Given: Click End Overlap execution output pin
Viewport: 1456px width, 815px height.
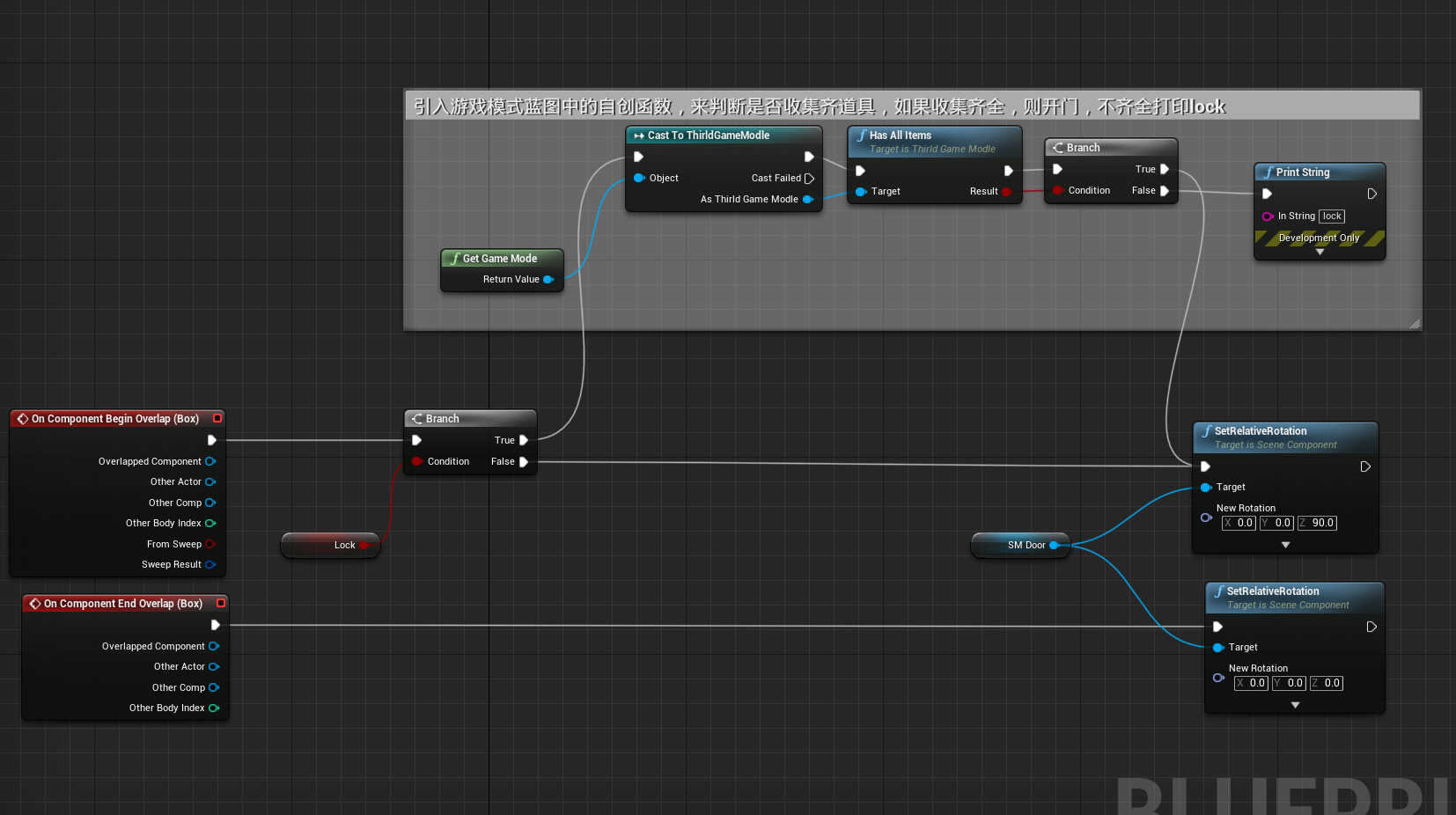Looking at the screenshot, I should point(216,625).
